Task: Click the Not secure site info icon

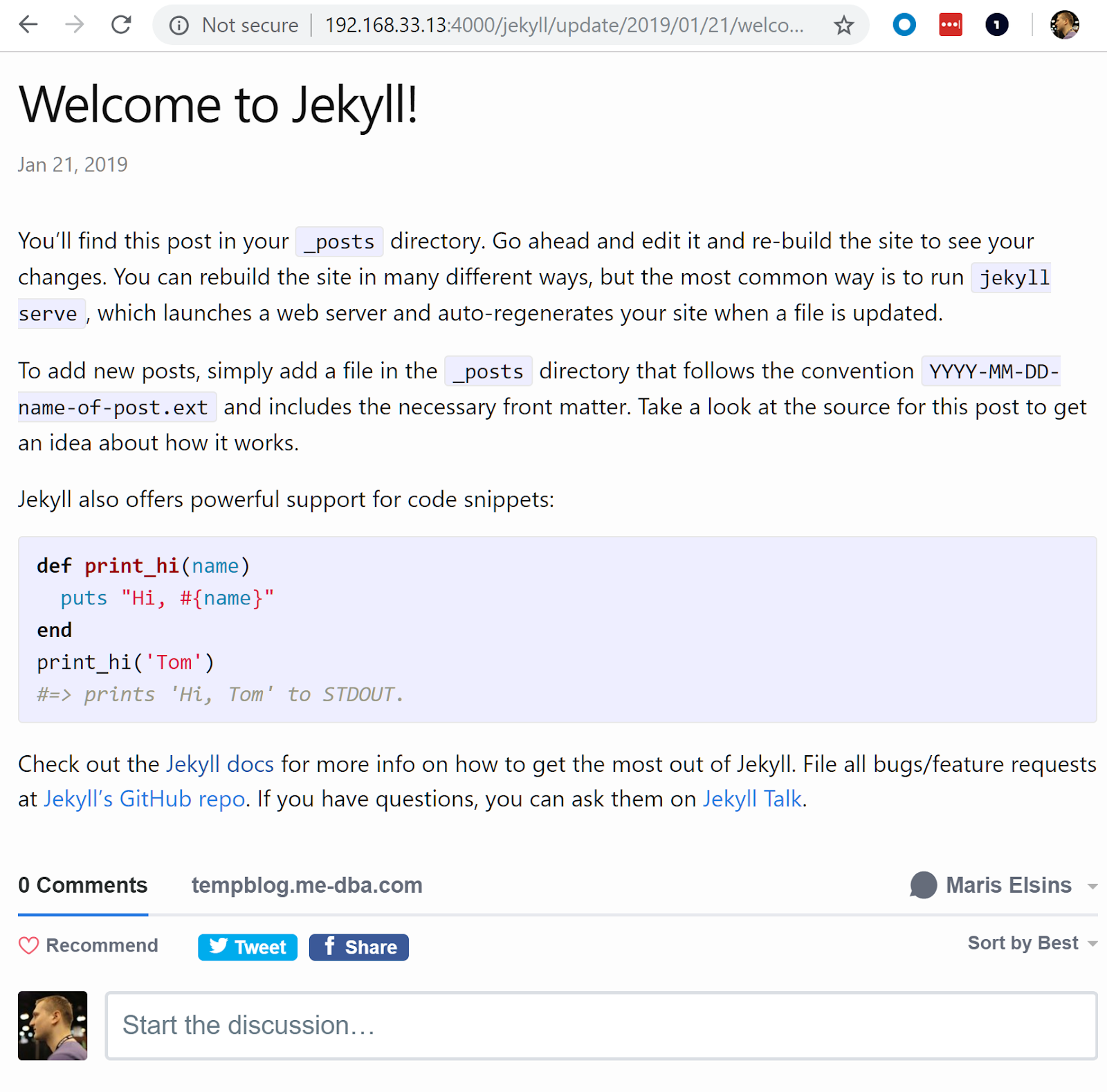Action: click(x=179, y=26)
